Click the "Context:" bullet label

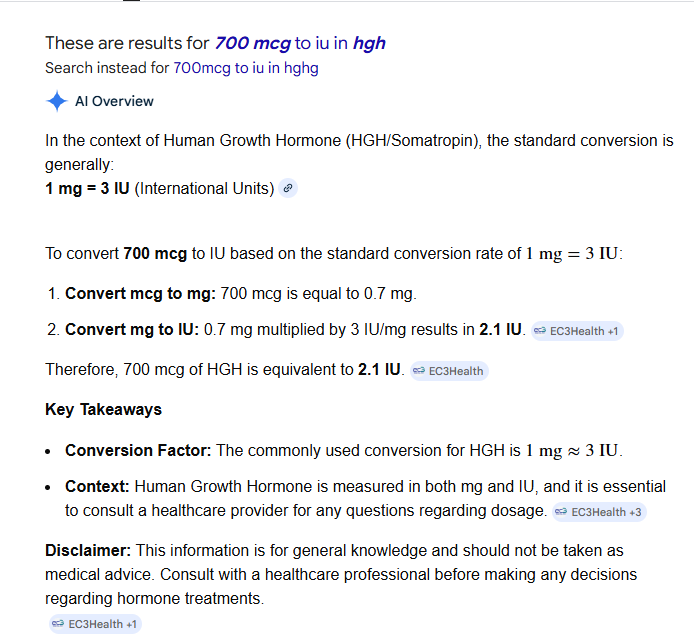tap(97, 487)
